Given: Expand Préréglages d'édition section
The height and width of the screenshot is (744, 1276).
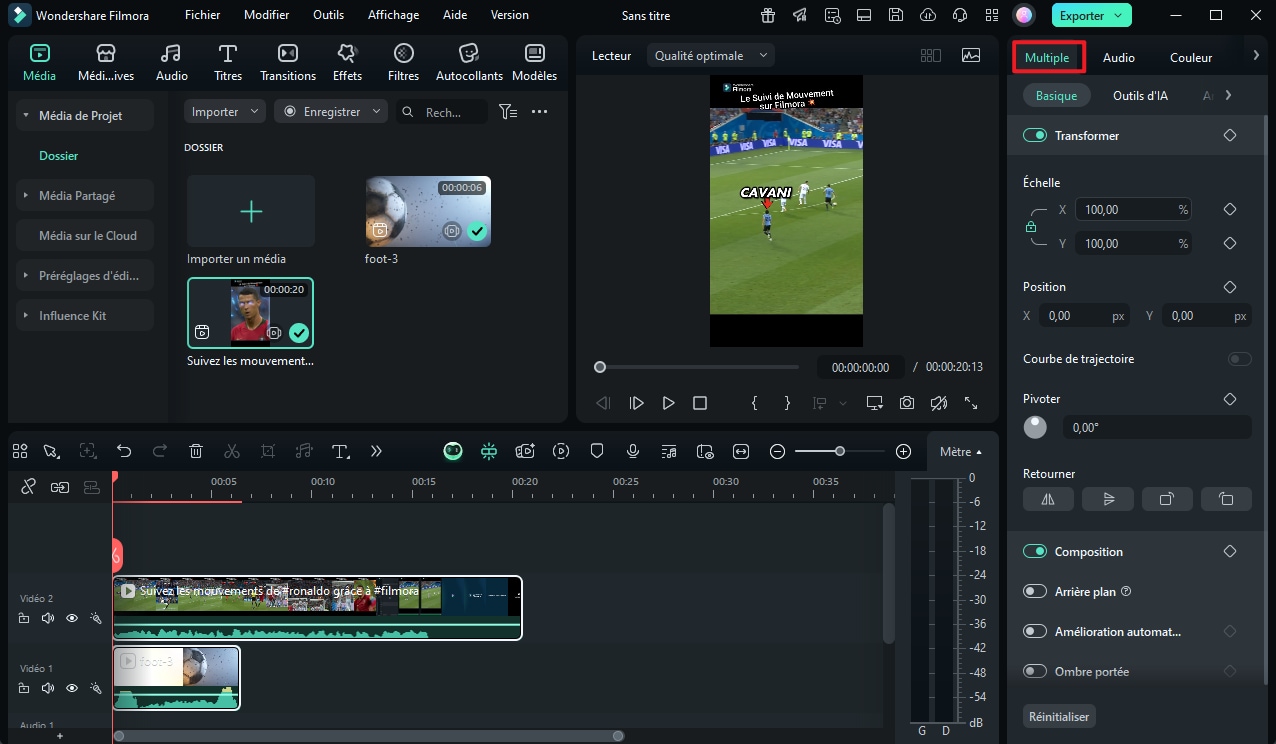Looking at the screenshot, I should (26, 276).
